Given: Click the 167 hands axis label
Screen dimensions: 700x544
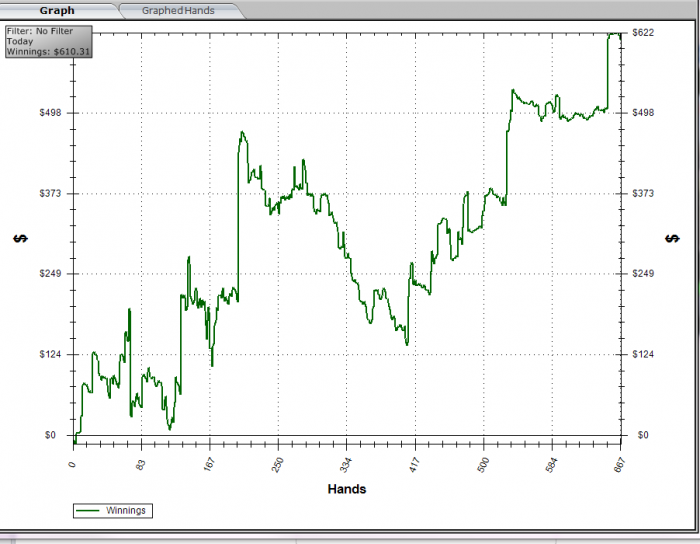Looking at the screenshot, I should click(209, 465).
